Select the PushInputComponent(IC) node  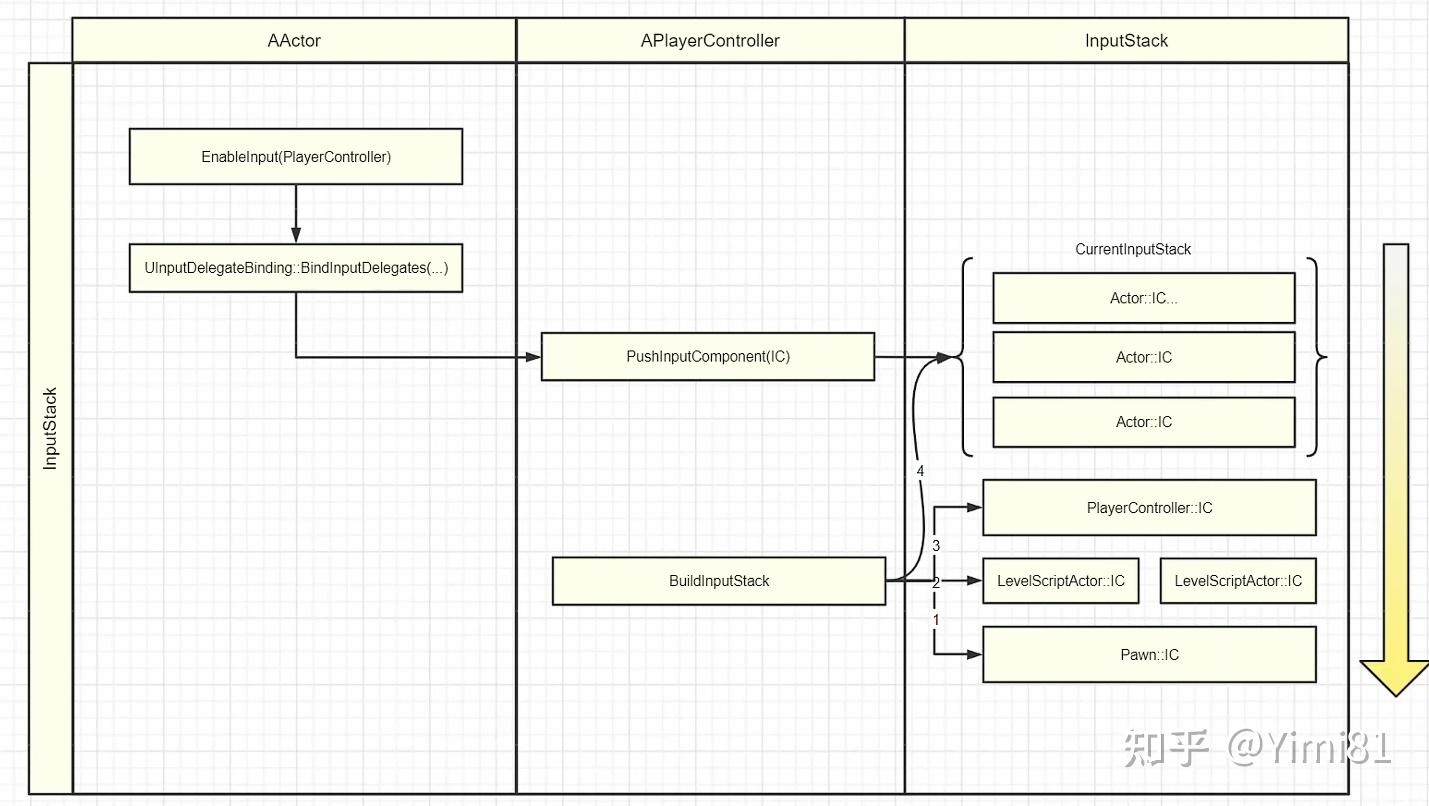click(x=708, y=357)
